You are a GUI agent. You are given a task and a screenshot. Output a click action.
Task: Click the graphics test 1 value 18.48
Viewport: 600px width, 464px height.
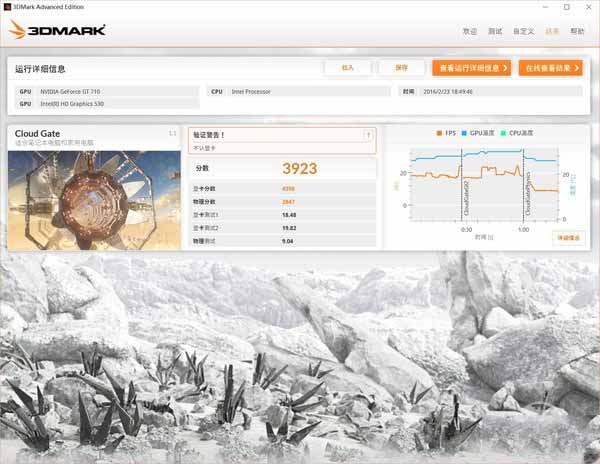pos(289,215)
